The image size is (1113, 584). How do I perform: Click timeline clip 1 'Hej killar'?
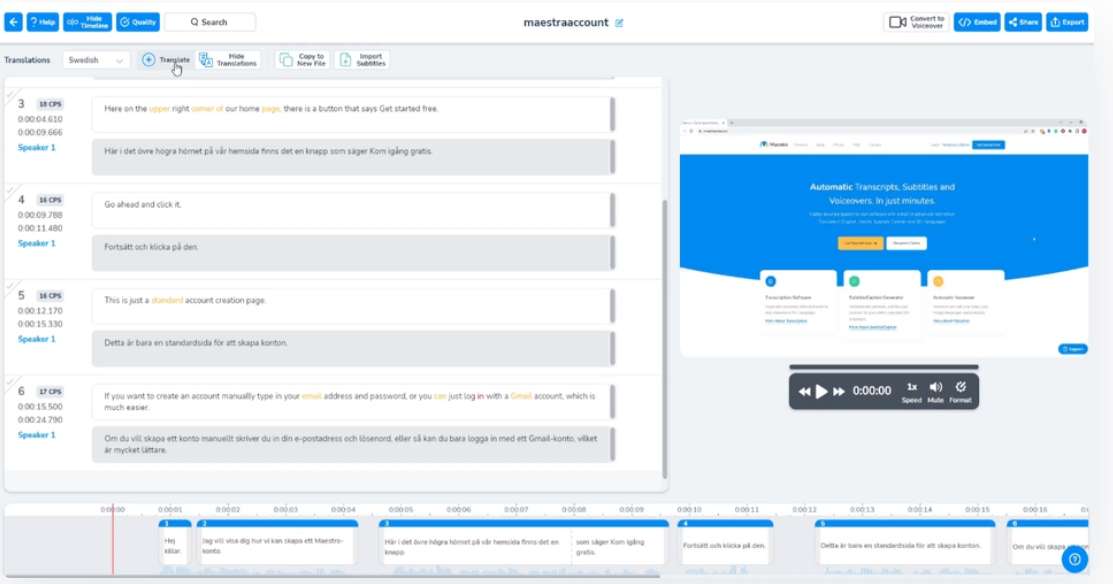point(175,542)
